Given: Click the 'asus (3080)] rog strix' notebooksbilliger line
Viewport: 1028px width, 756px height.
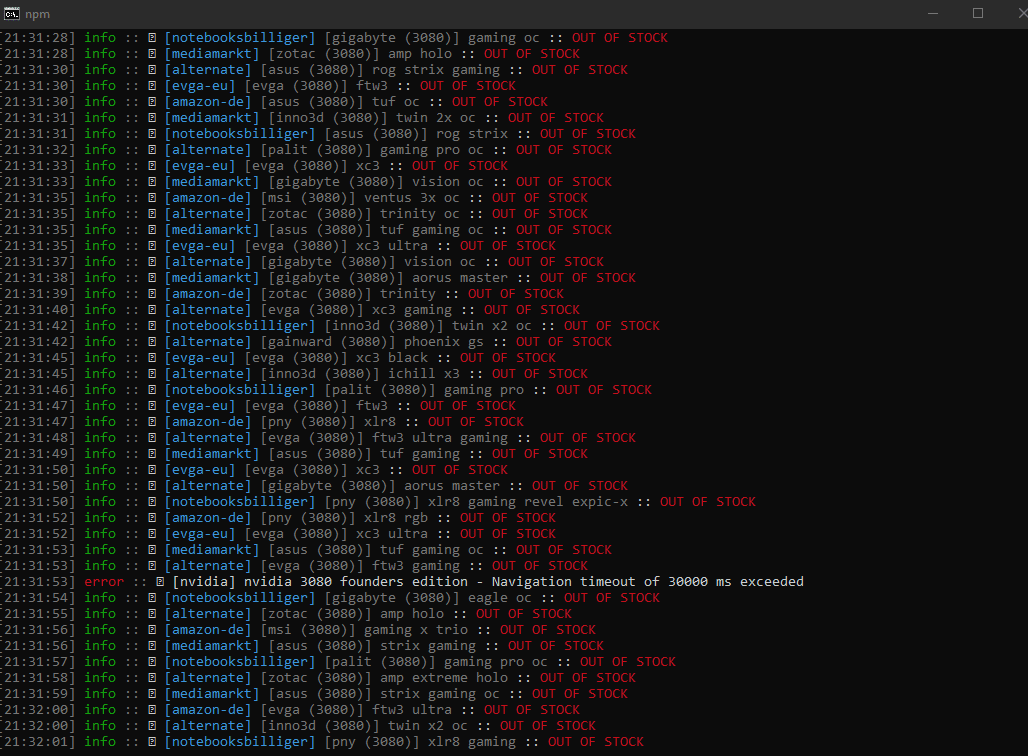Looking at the screenshot, I should (318, 134).
